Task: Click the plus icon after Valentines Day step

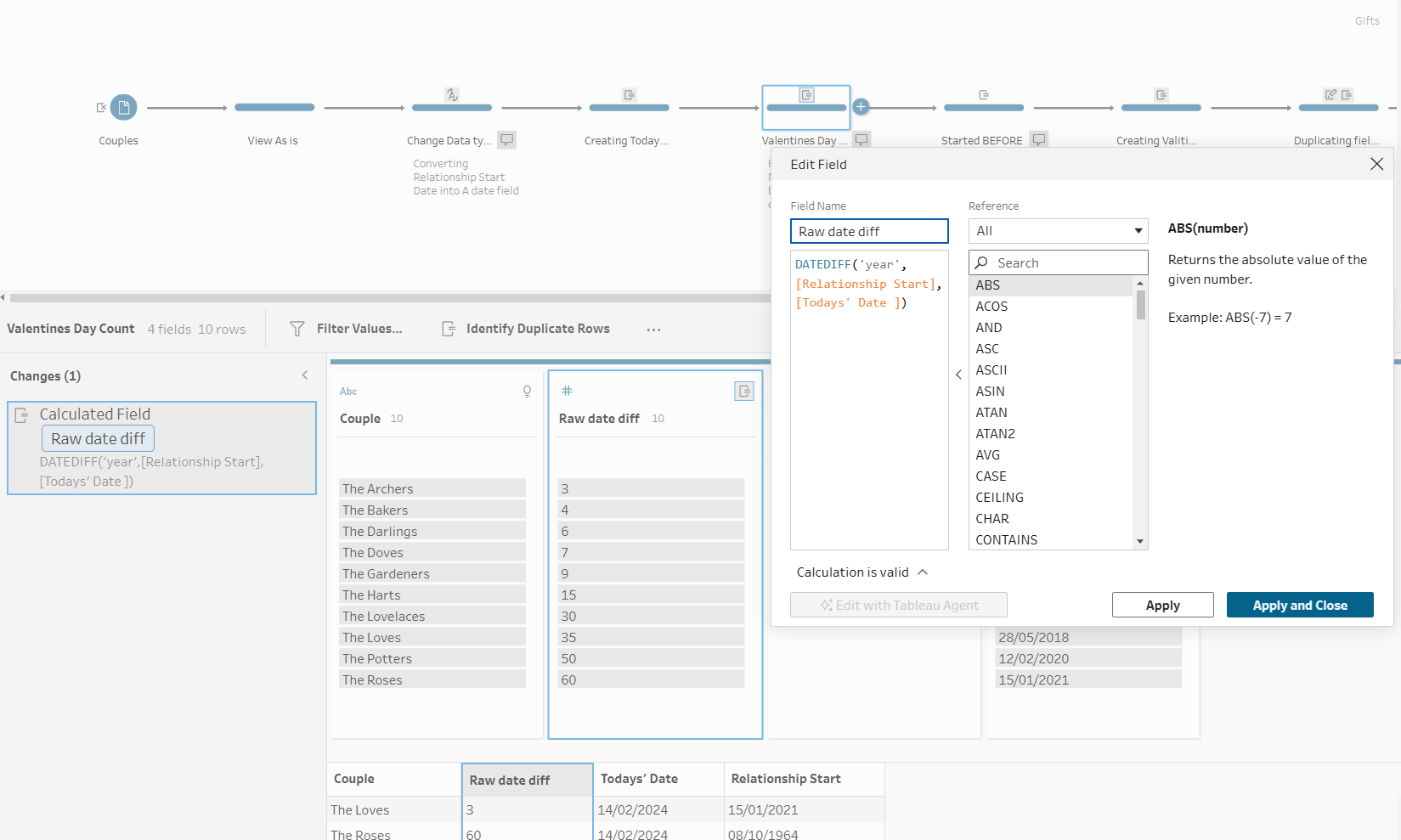Action: coord(861,107)
